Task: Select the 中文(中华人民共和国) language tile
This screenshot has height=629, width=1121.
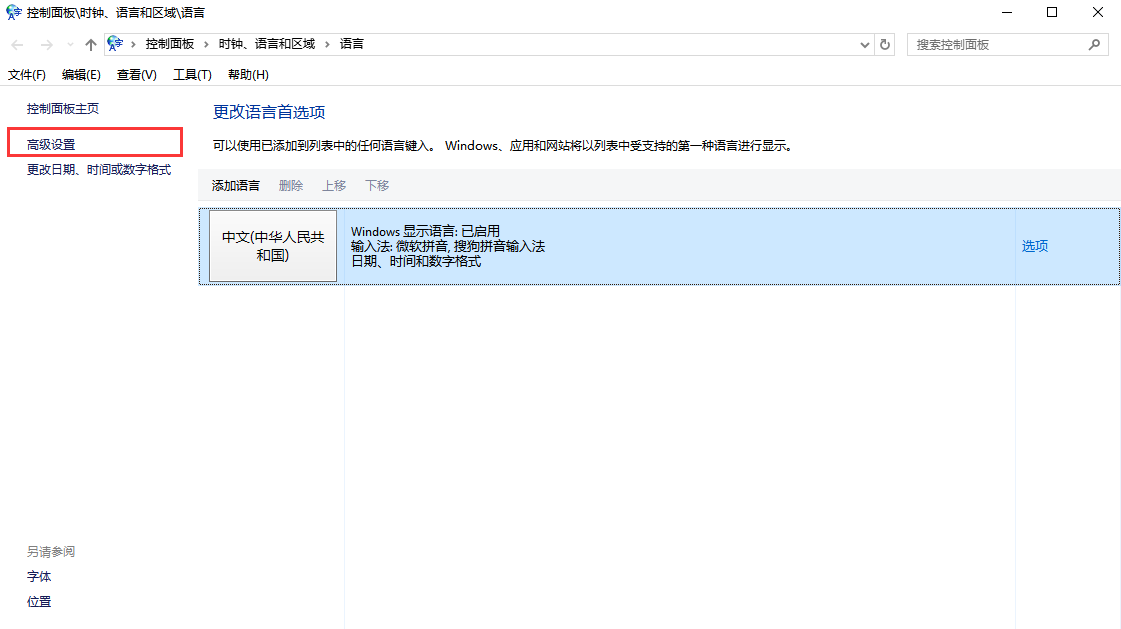Action: 273,246
